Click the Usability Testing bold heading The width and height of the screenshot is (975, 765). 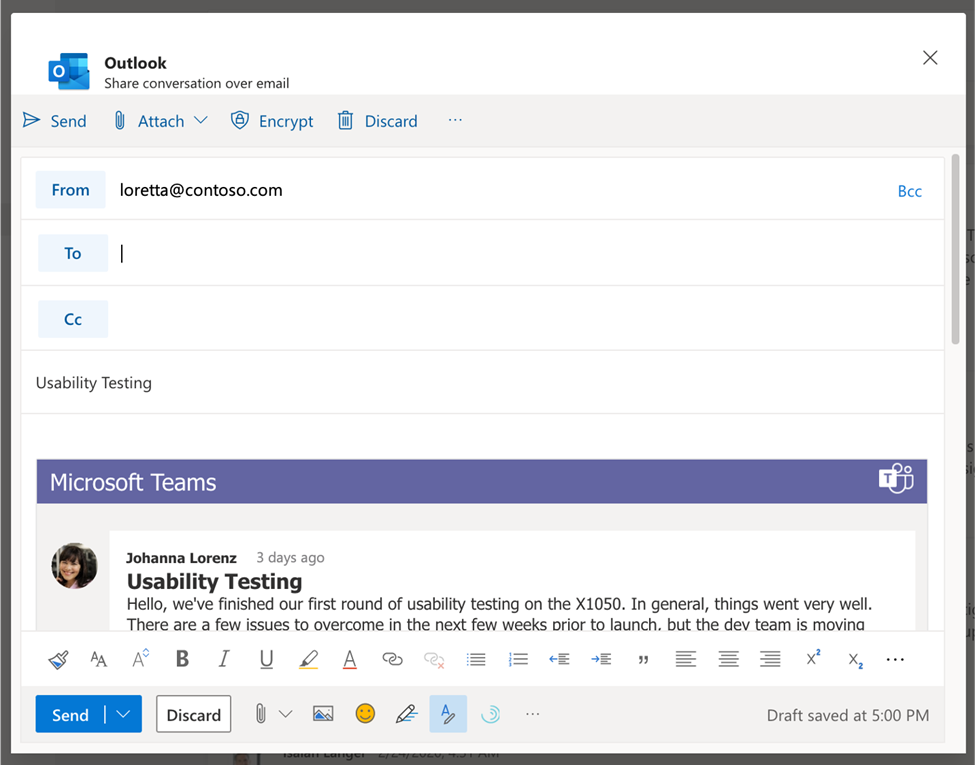(x=214, y=582)
